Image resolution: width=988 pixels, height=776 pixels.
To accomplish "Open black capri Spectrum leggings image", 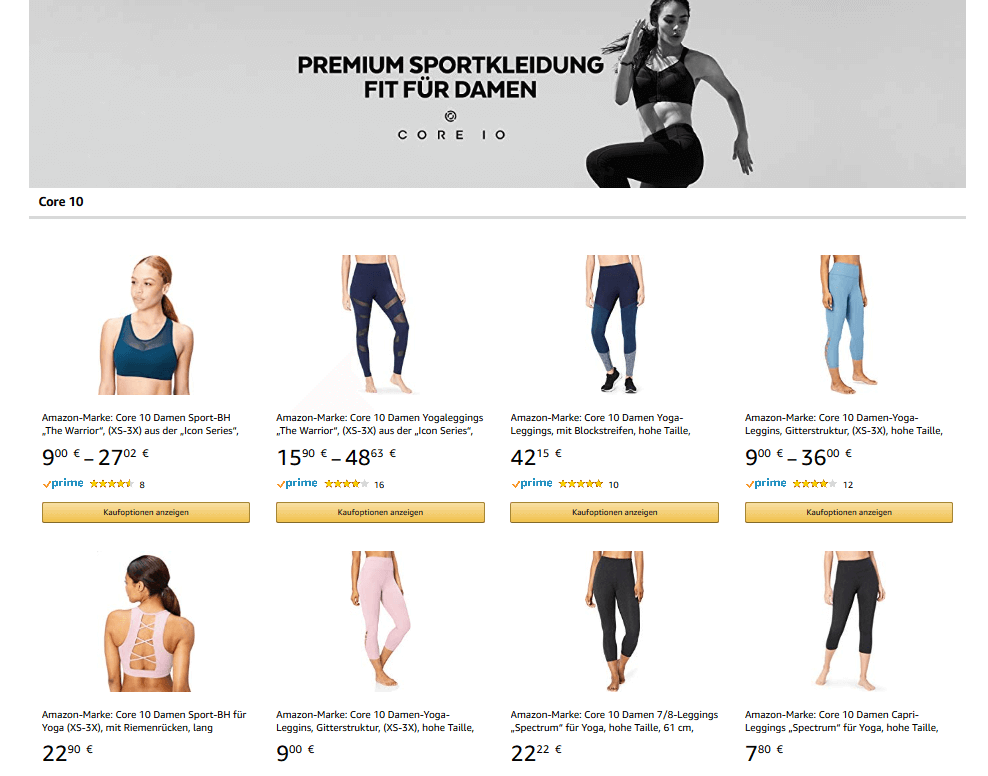I will tap(850, 621).
